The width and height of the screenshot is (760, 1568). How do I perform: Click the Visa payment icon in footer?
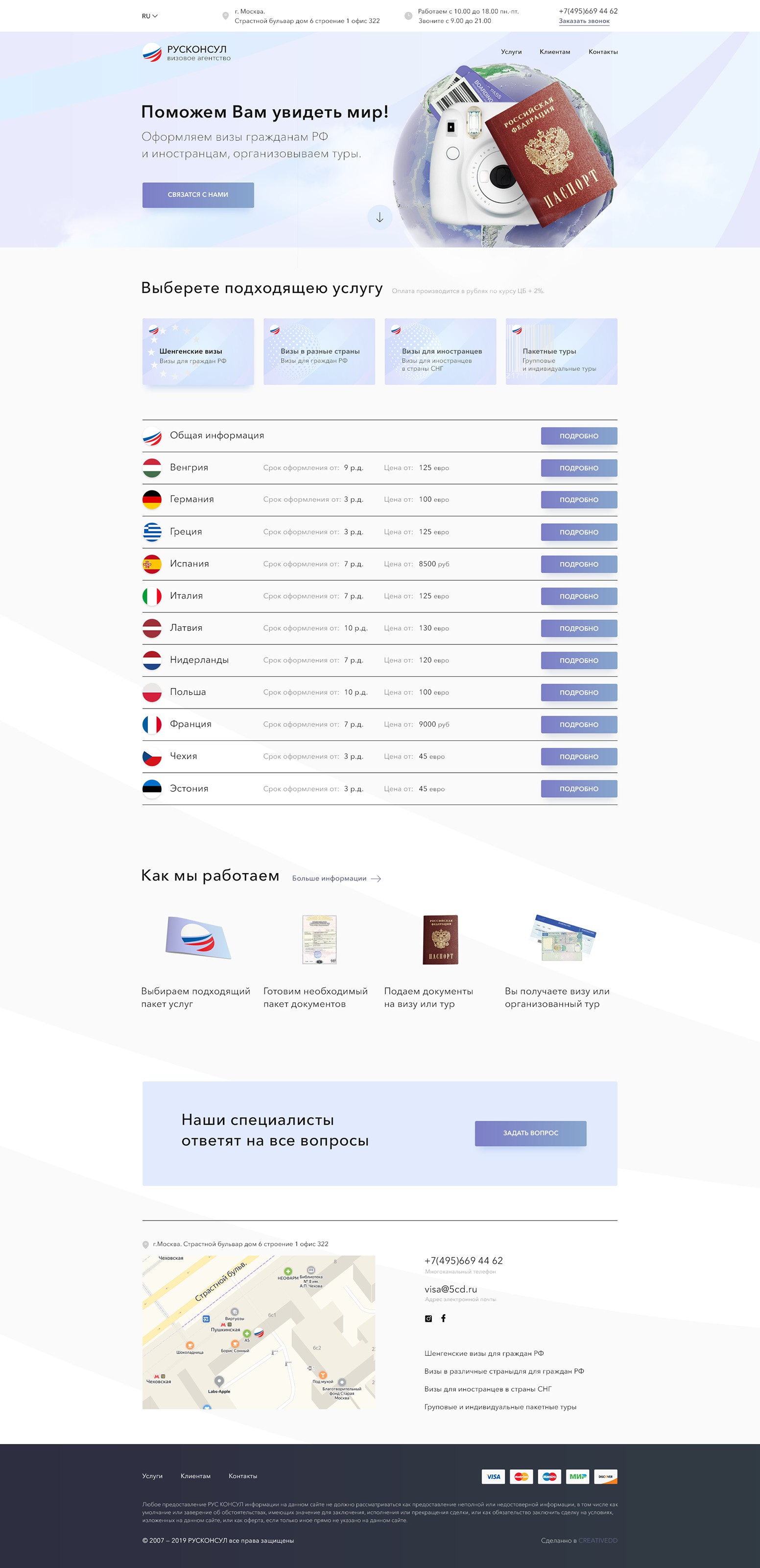[x=494, y=1476]
